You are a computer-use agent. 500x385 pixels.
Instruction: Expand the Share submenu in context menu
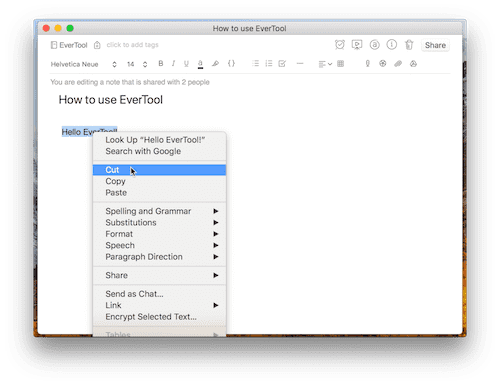click(159, 275)
